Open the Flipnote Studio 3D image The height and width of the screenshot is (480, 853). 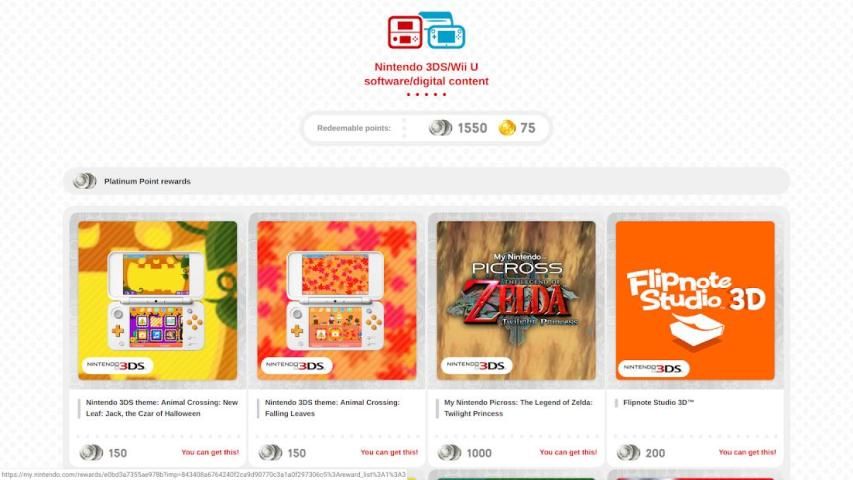tap(695, 300)
